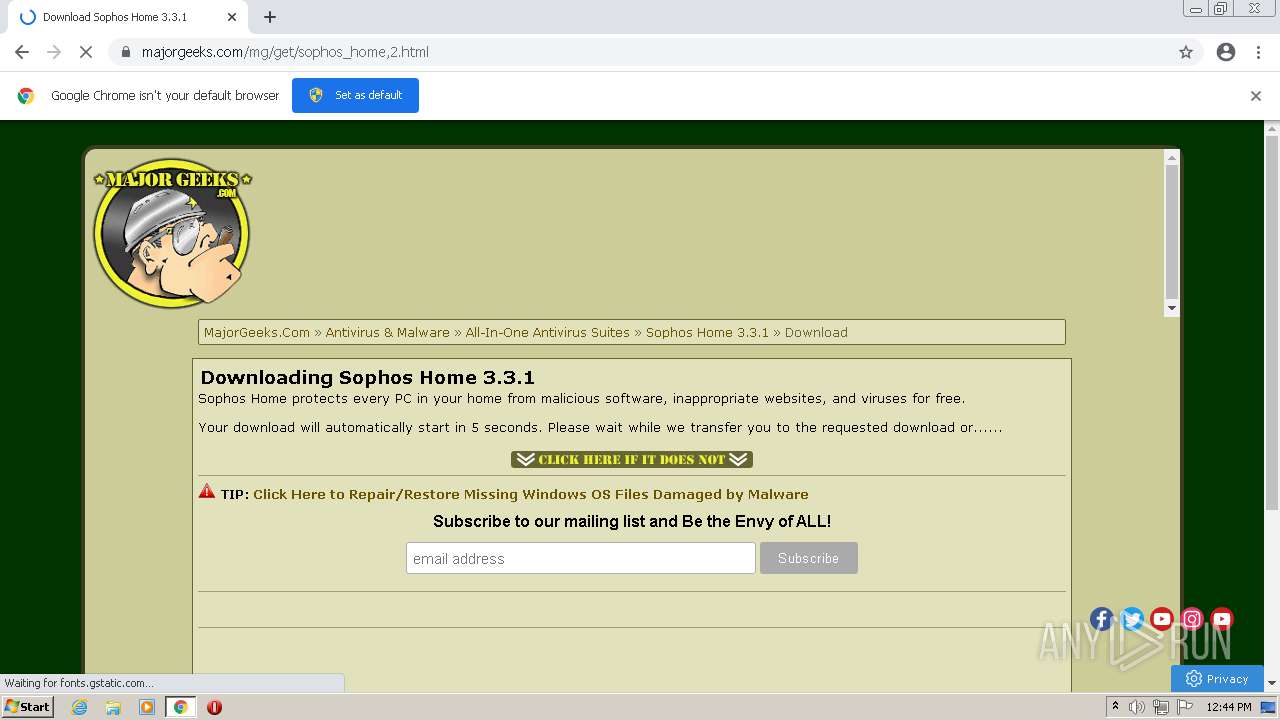Screen dimensions: 1280x720
Task: Open MajorGeeks Facebook page icon
Action: pos(1102,619)
